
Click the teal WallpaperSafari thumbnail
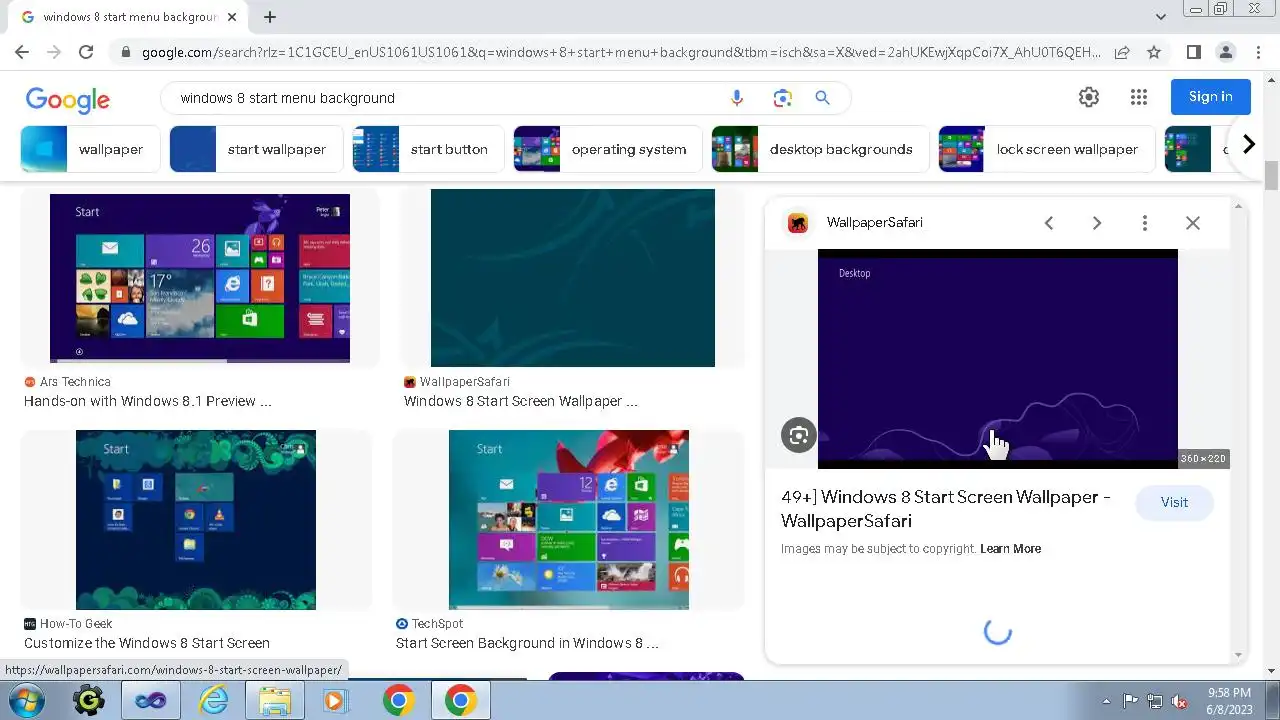[x=573, y=278]
